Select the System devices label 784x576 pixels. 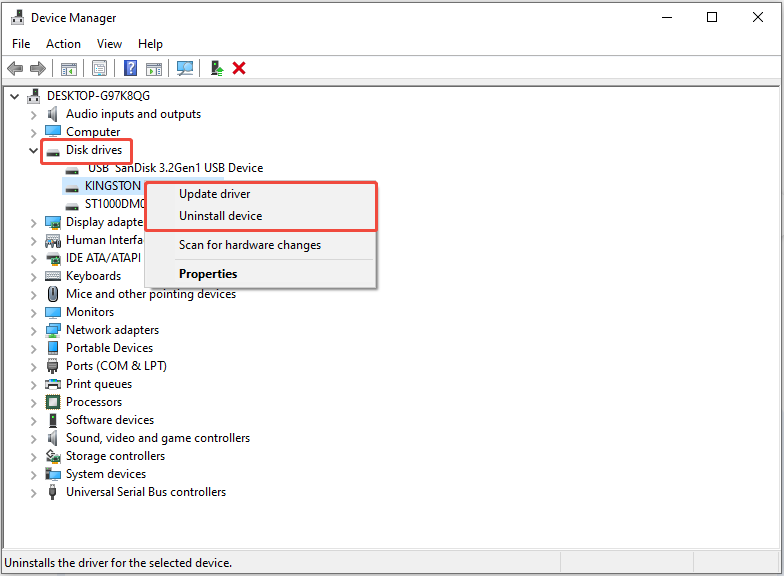point(106,474)
